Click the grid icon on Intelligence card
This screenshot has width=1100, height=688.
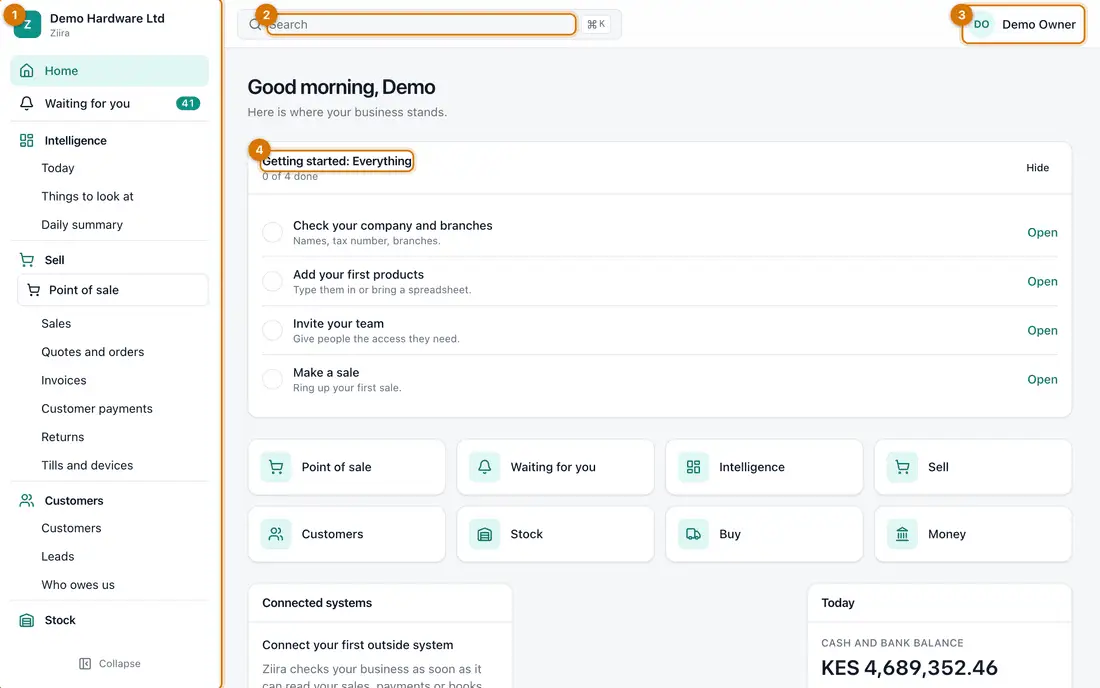[x=693, y=467]
